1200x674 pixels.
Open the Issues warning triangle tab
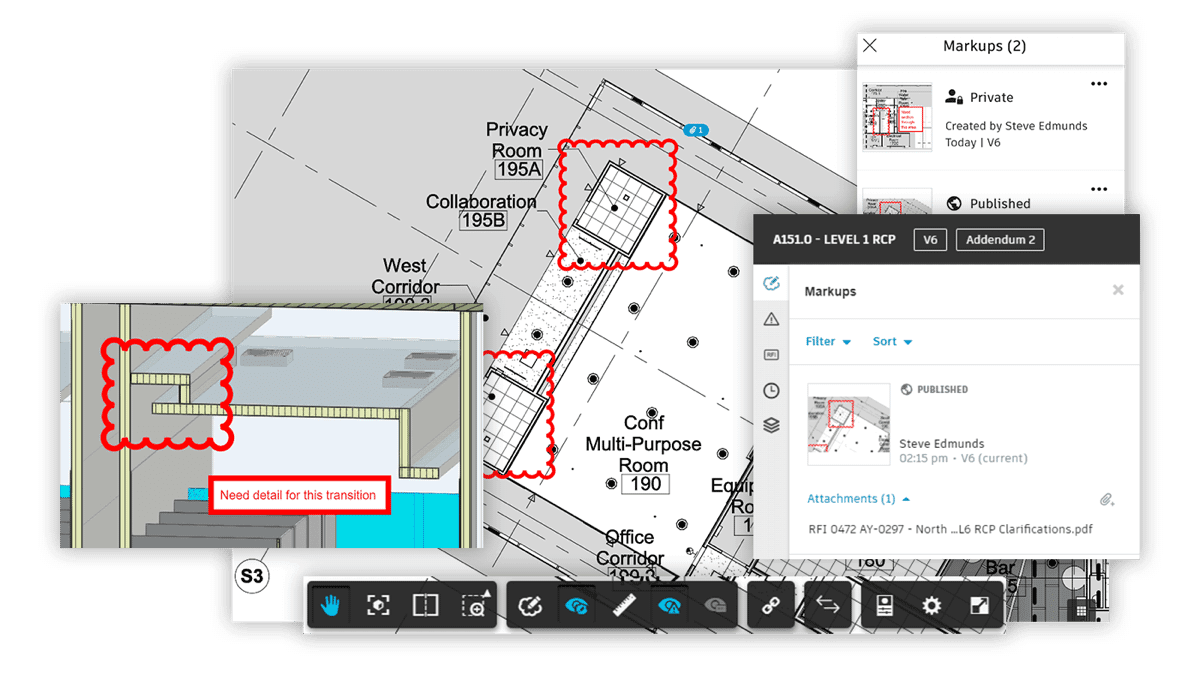[771, 319]
